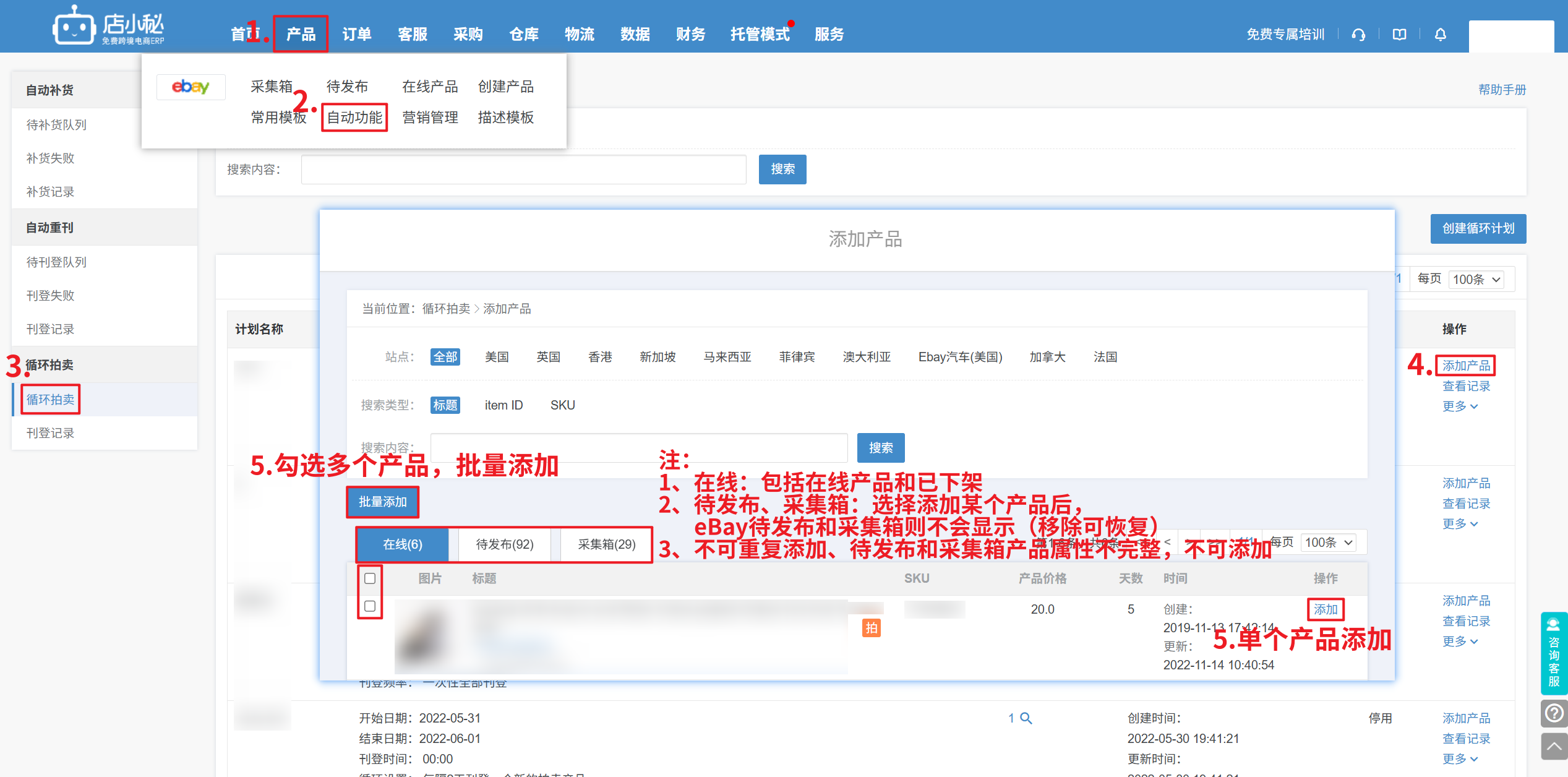1568x777 pixels.
Task: Click the headset customer support icon
Action: (1358, 35)
